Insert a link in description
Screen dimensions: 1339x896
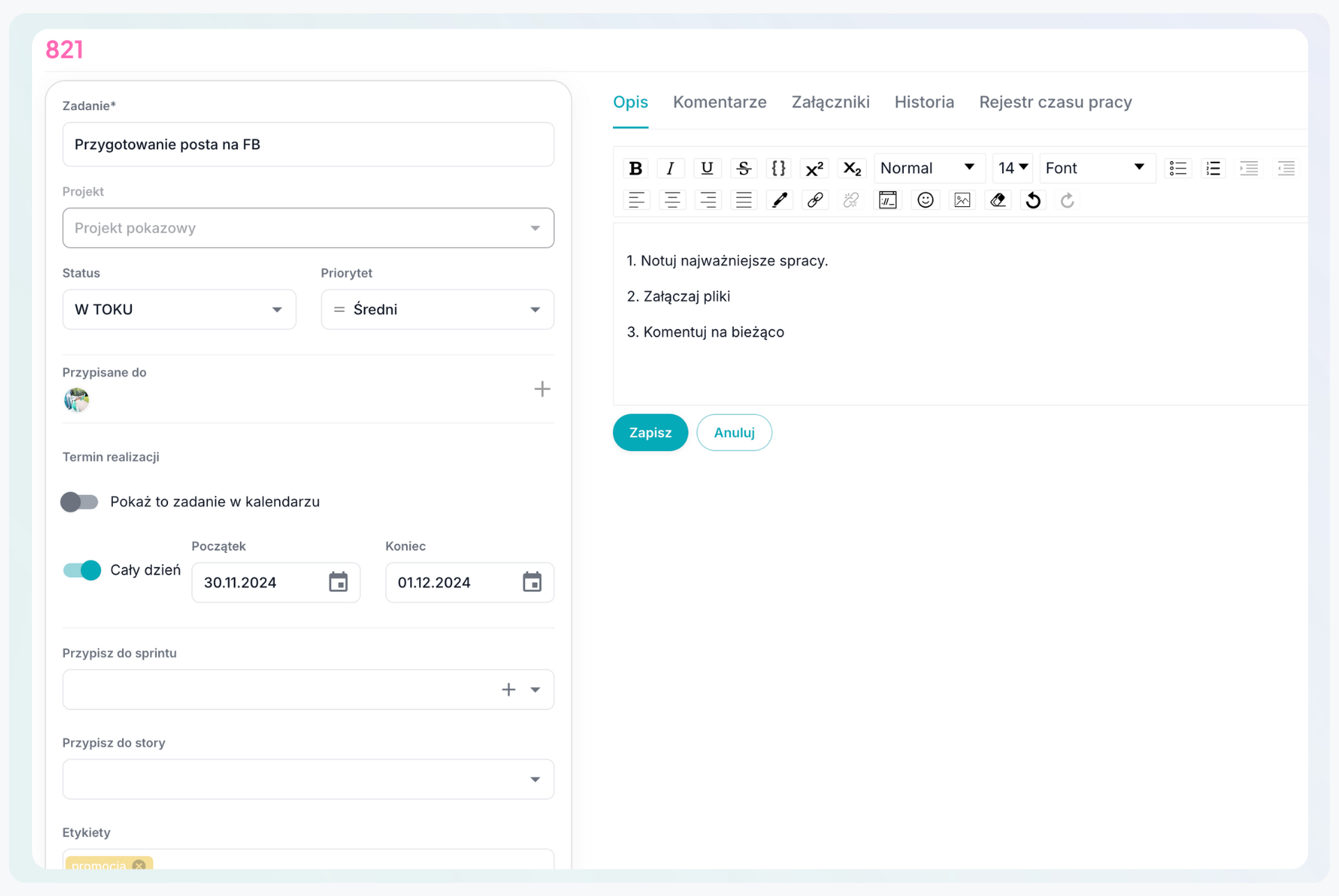815,201
